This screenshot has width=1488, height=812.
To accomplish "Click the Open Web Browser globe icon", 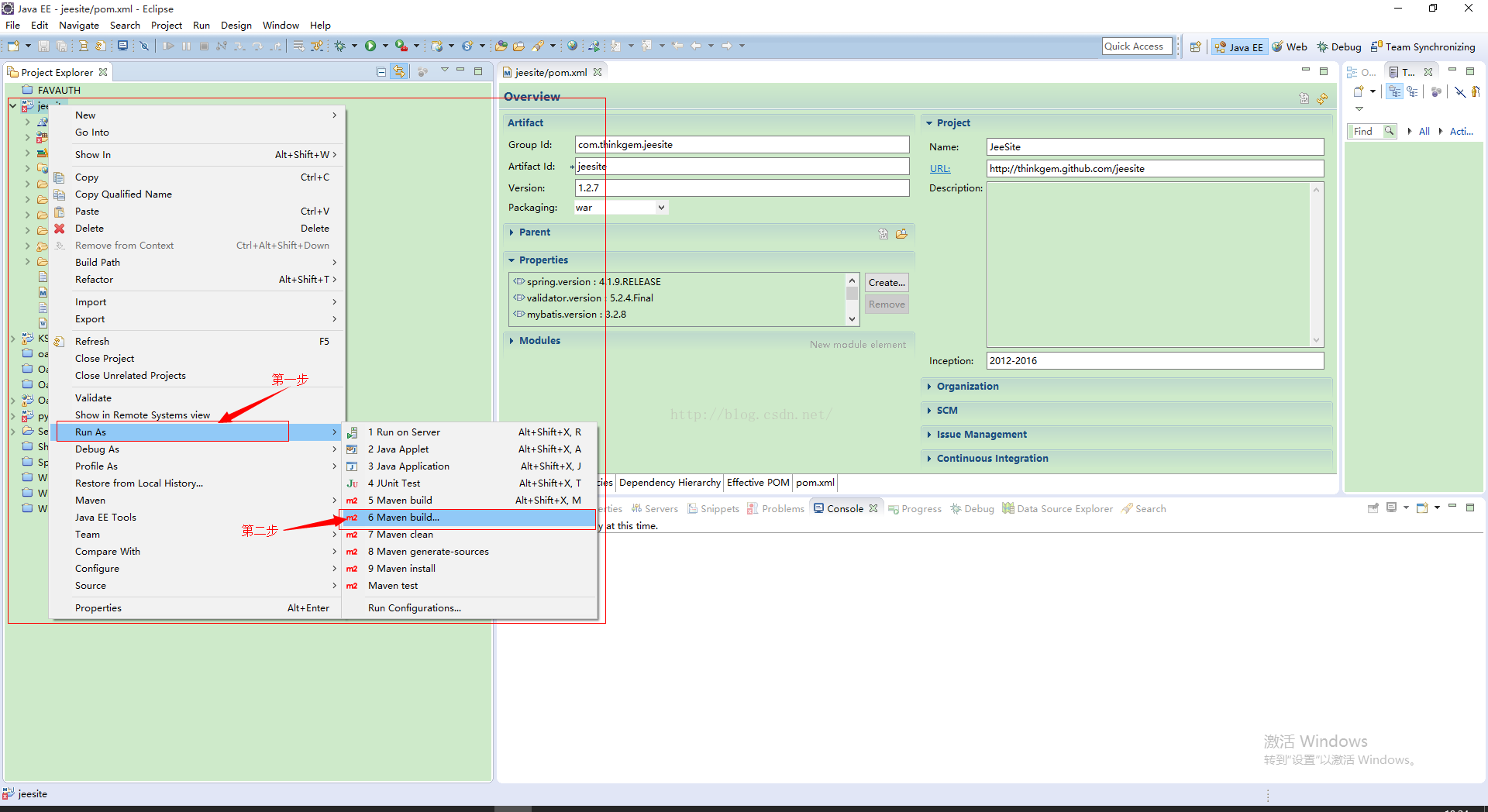I will [572, 46].
